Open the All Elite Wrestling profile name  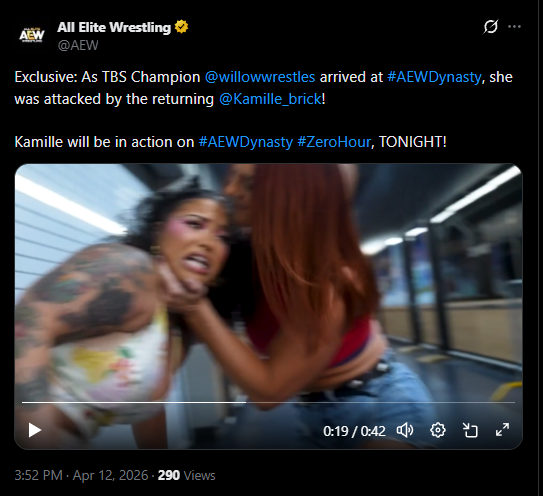[x=114, y=27]
